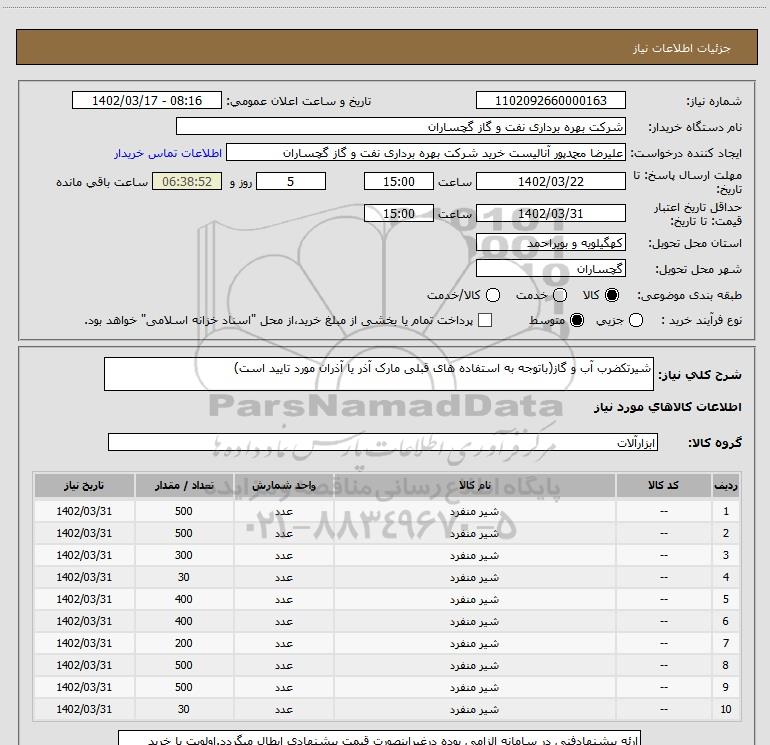Image resolution: width=770 pixels, height=745 pixels.
Task: Click the response deadline date 1402/03/22
Action: [550, 181]
